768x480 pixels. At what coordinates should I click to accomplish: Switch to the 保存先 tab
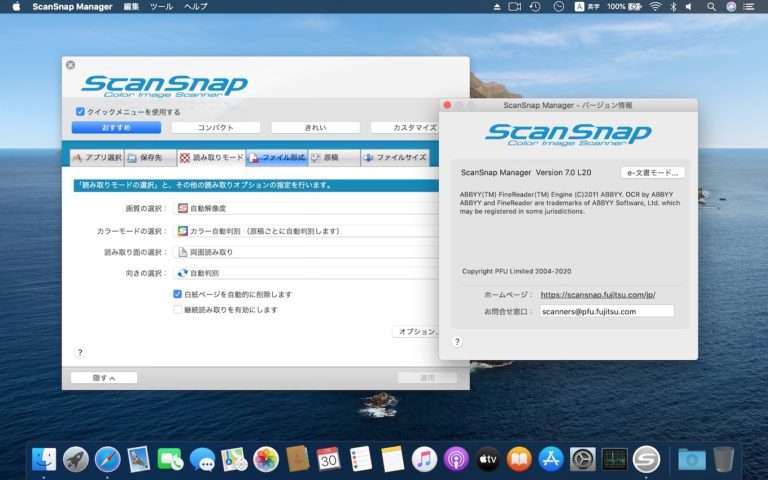(x=150, y=158)
